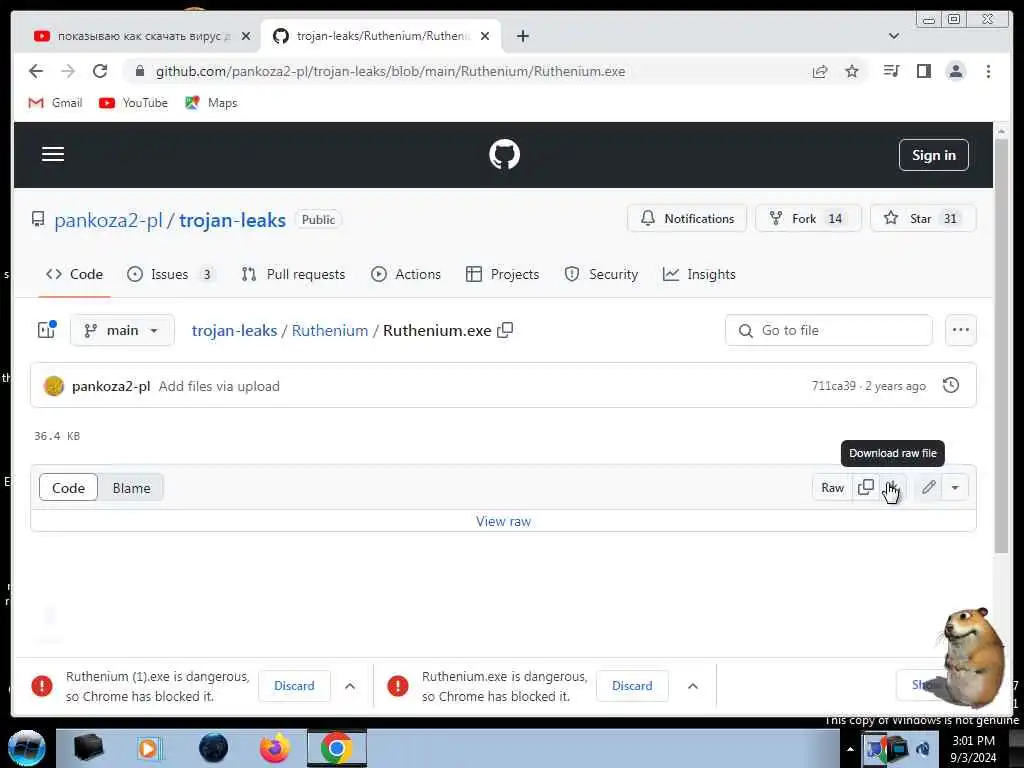Open the more file actions ellipsis menu
The image size is (1024, 768).
click(961, 330)
